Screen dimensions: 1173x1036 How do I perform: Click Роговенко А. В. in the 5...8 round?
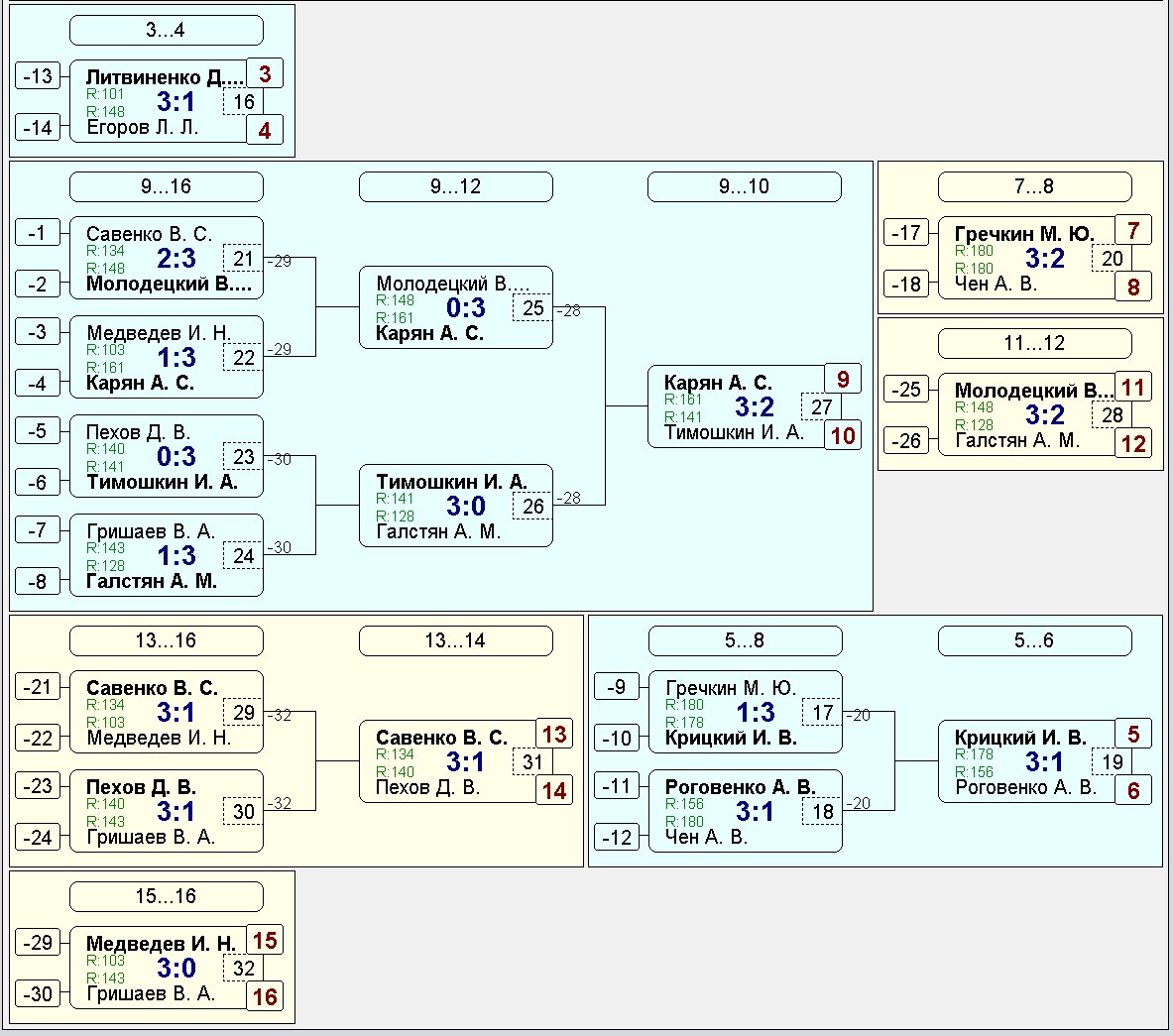pyautogui.click(x=740, y=787)
